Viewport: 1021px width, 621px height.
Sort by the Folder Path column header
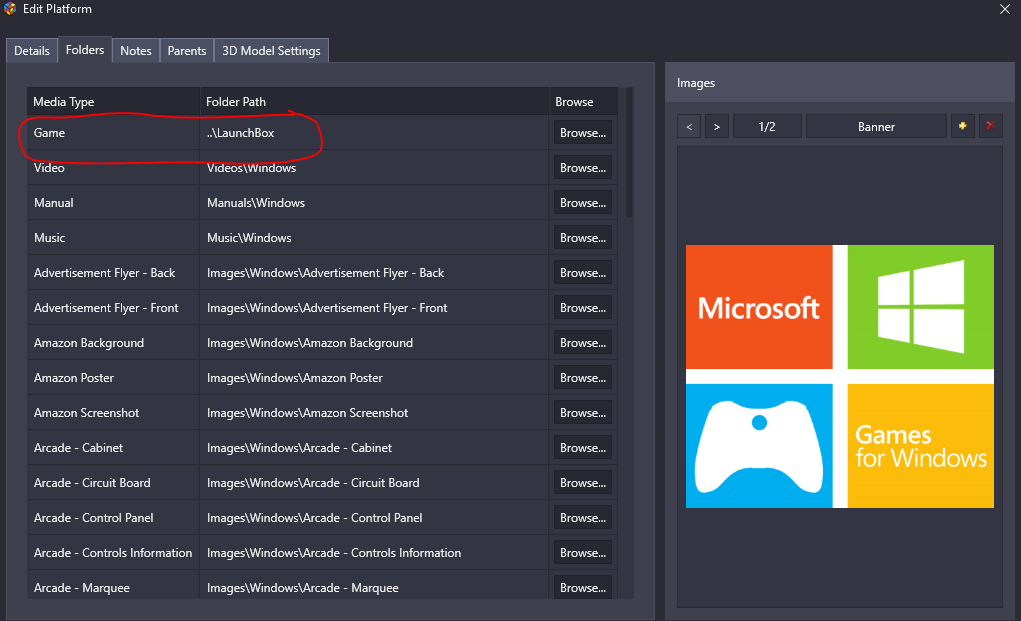[x=374, y=102]
